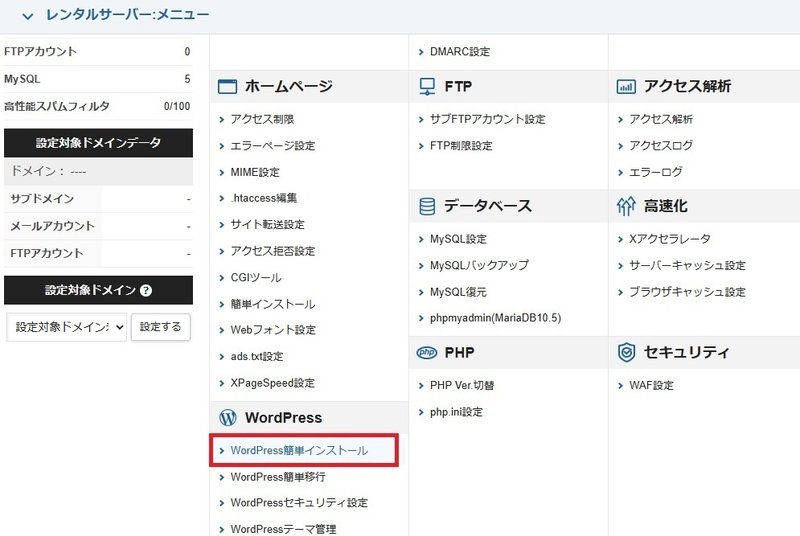Click the 高性能スパムフィルタ row label

click(57, 107)
